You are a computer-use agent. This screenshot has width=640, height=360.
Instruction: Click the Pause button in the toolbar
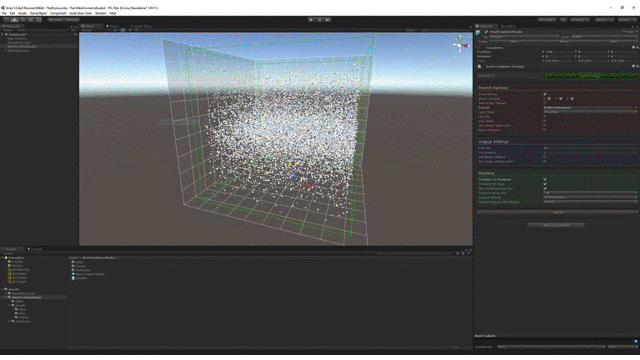pyautogui.click(x=319, y=20)
